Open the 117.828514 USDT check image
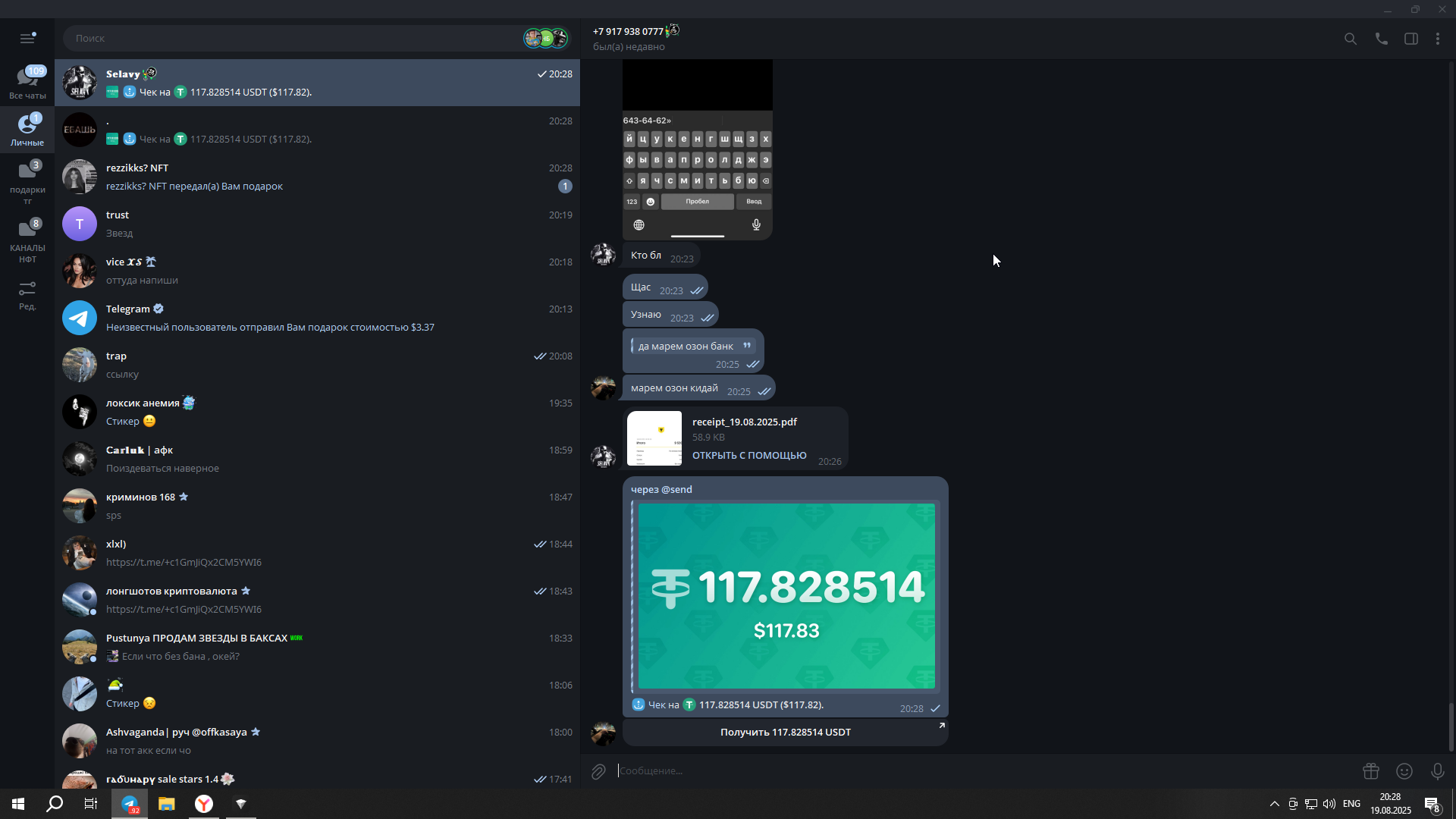 pyautogui.click(x=786, y=596)
